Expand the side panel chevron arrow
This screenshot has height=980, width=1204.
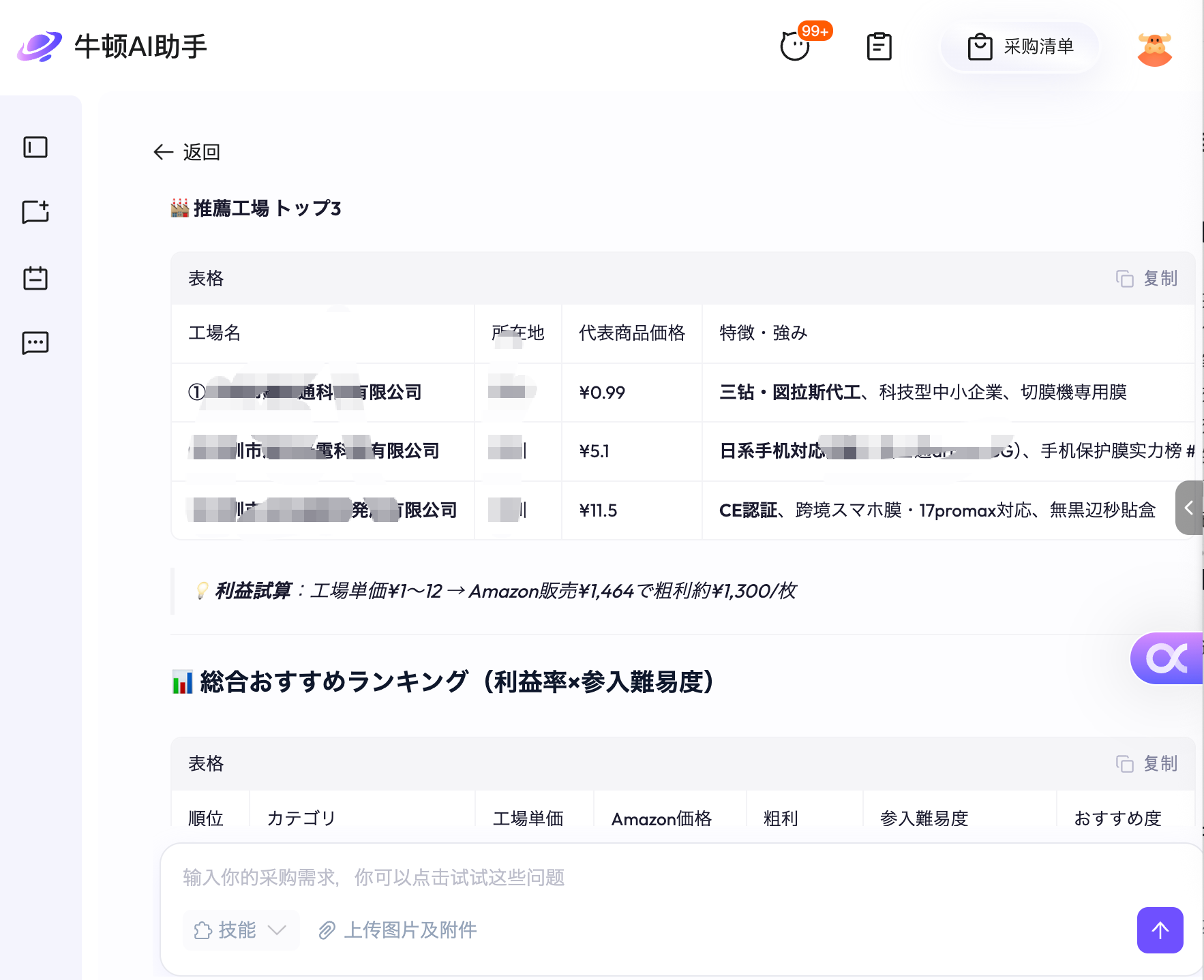(x=1189, y=508)
